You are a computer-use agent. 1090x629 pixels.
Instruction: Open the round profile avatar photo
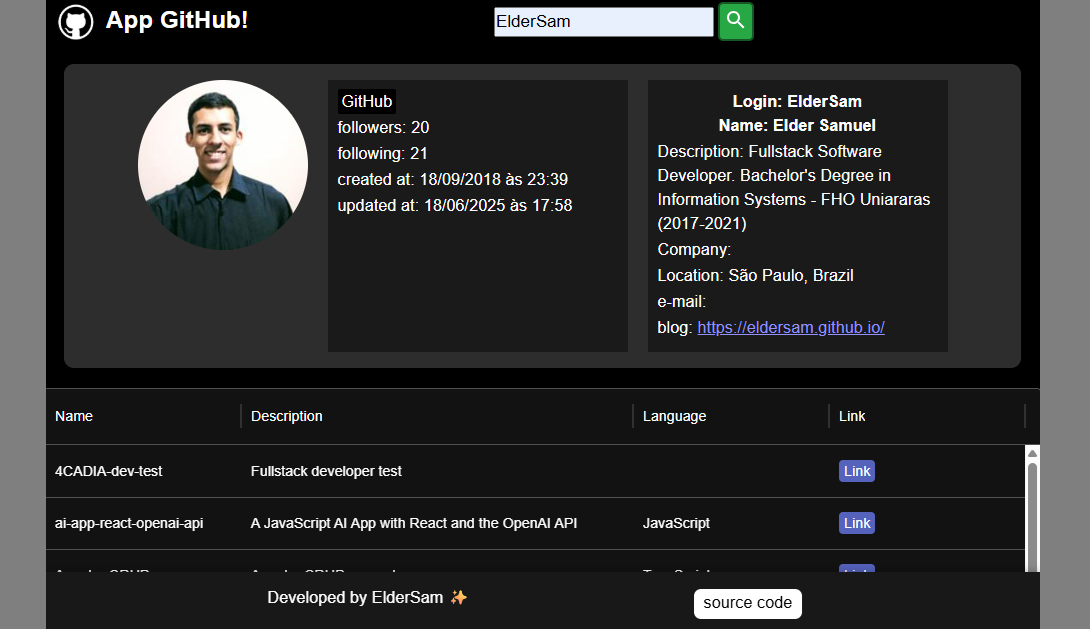223,165
